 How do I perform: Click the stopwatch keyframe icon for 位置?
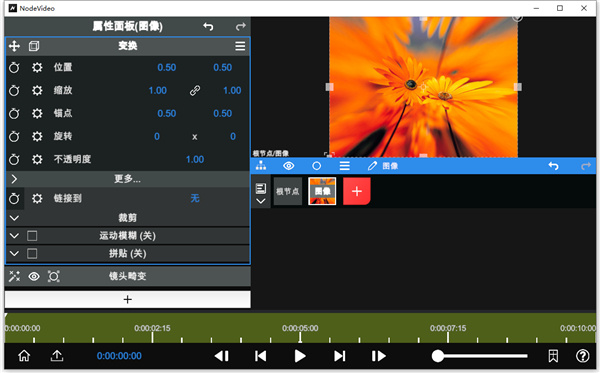(x=14, y=68)
